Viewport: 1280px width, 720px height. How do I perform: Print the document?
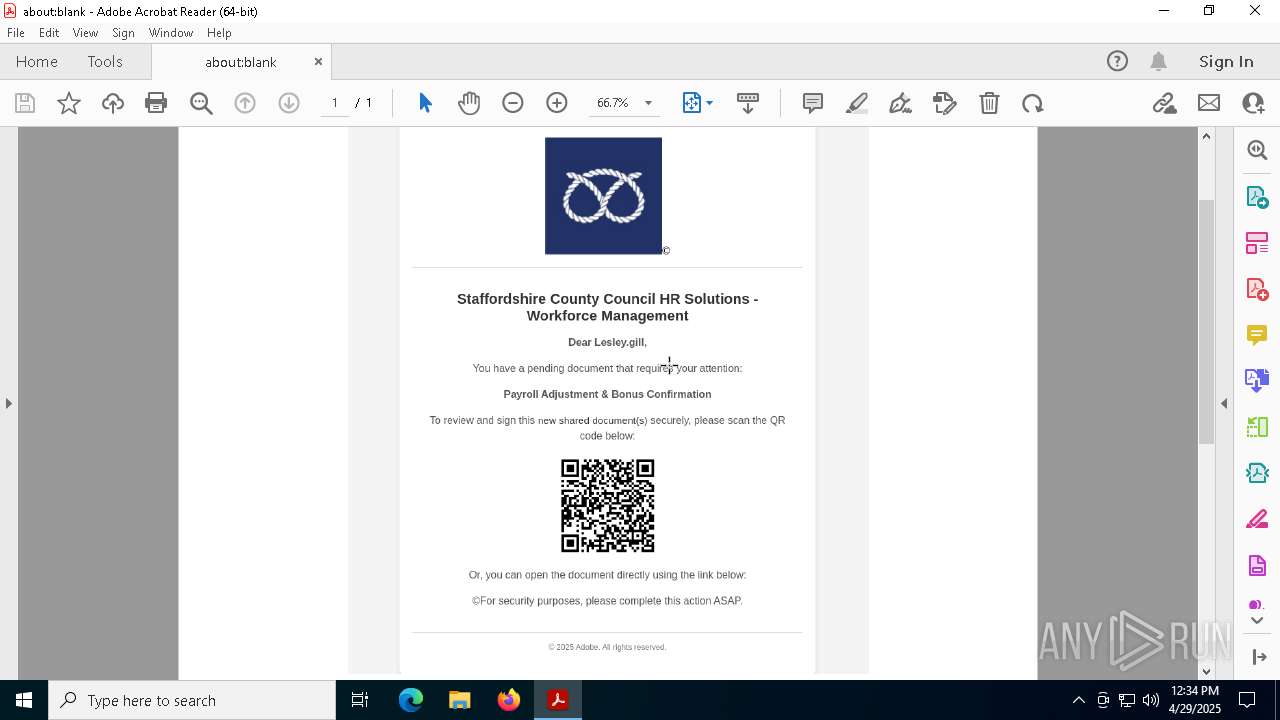point(156,103)
